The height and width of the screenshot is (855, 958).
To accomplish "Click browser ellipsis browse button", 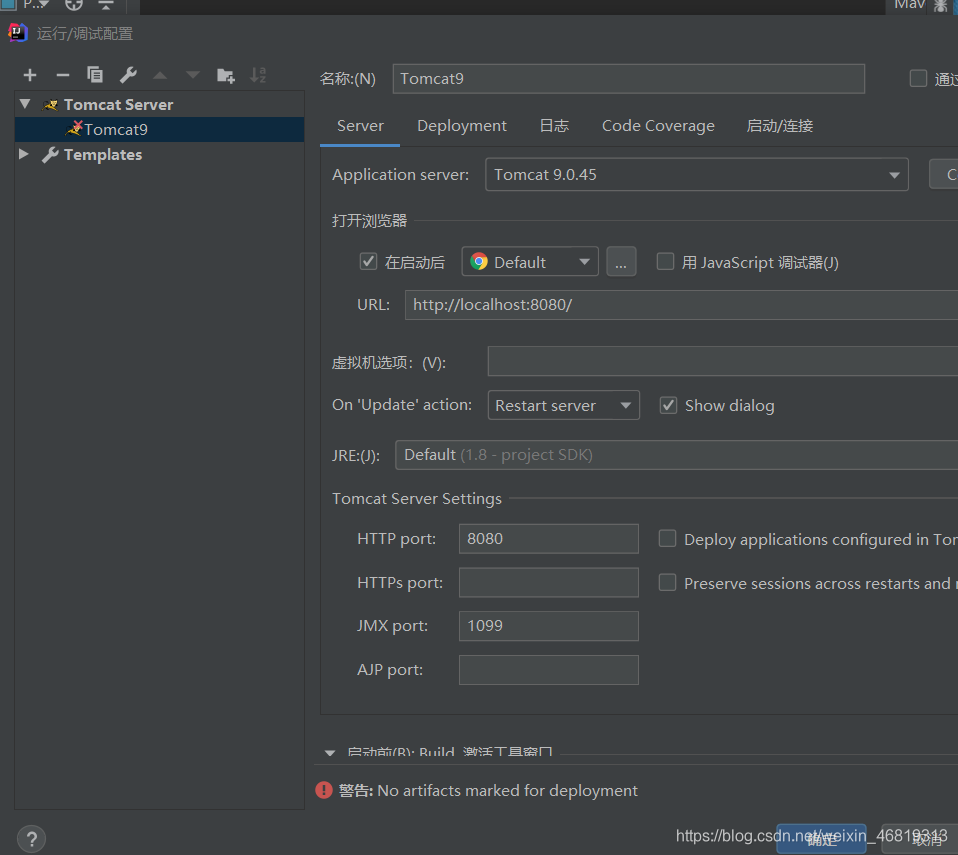I will [x=621, y=262].
